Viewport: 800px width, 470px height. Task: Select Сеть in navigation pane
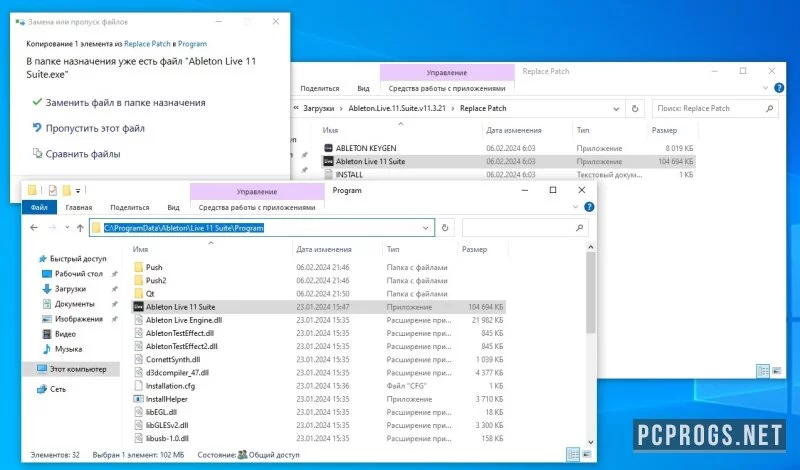coord(52,389)
